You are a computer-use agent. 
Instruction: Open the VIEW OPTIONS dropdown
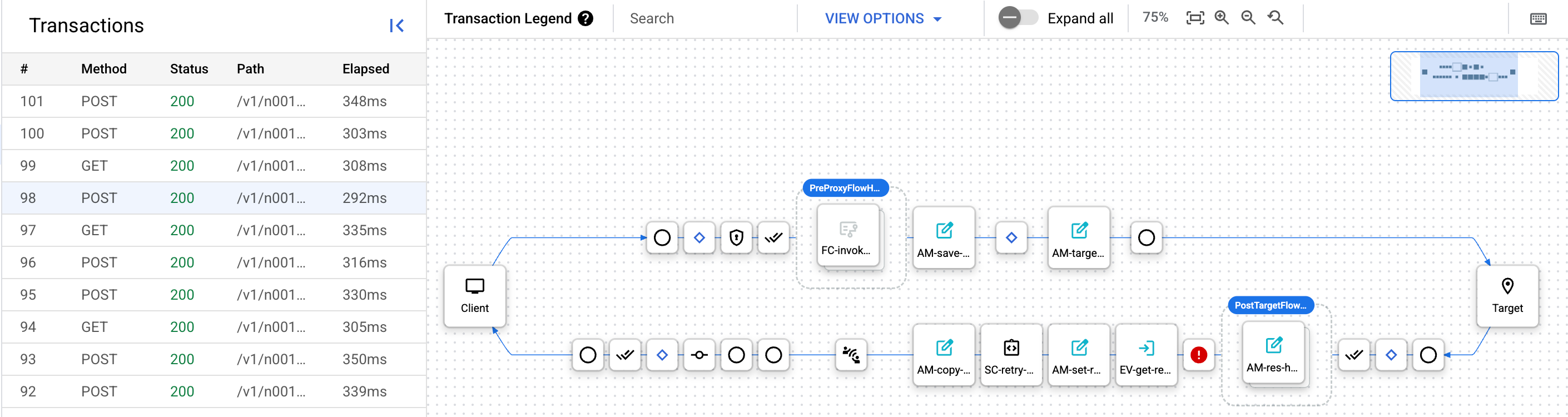882,18
